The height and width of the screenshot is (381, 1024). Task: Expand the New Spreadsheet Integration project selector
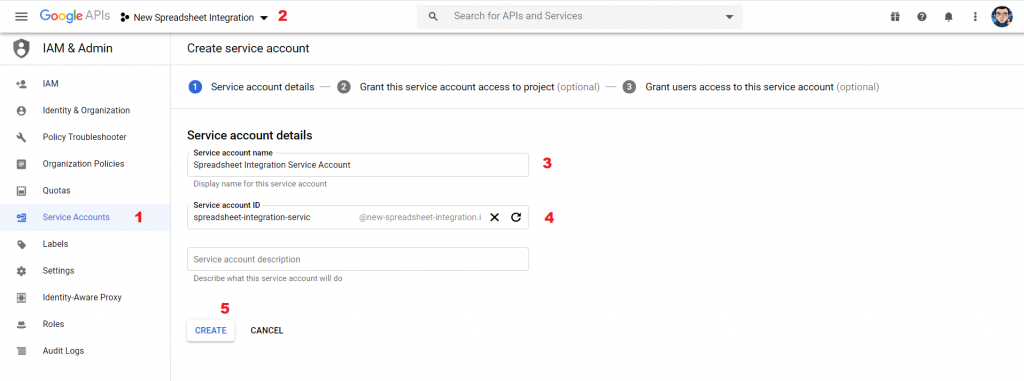point(195,18)
